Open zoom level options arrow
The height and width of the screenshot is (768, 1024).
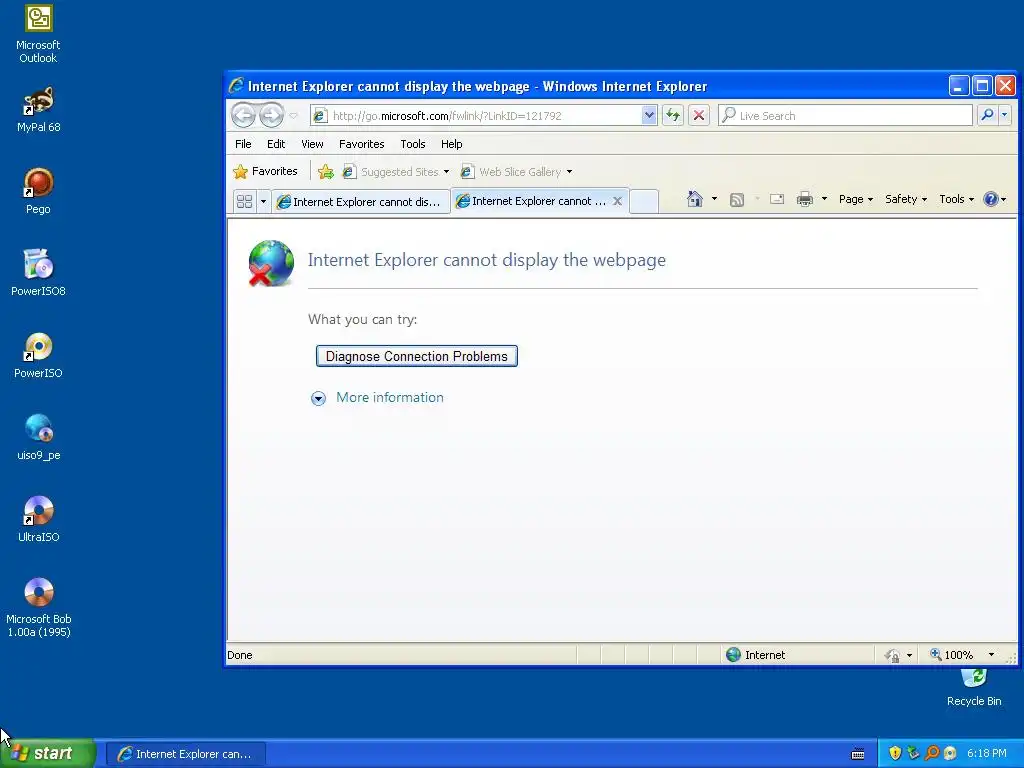click(991, 654)
